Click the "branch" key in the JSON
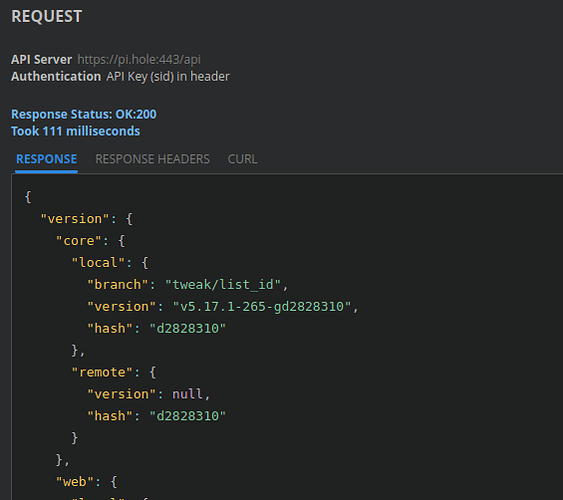The image size is (563, 500). point(118,285)
